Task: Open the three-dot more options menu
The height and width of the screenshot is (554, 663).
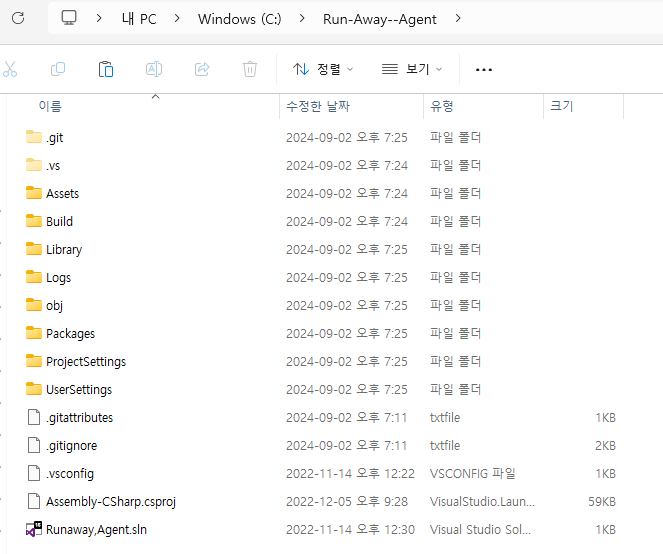Action: click(x=484, y=70)
